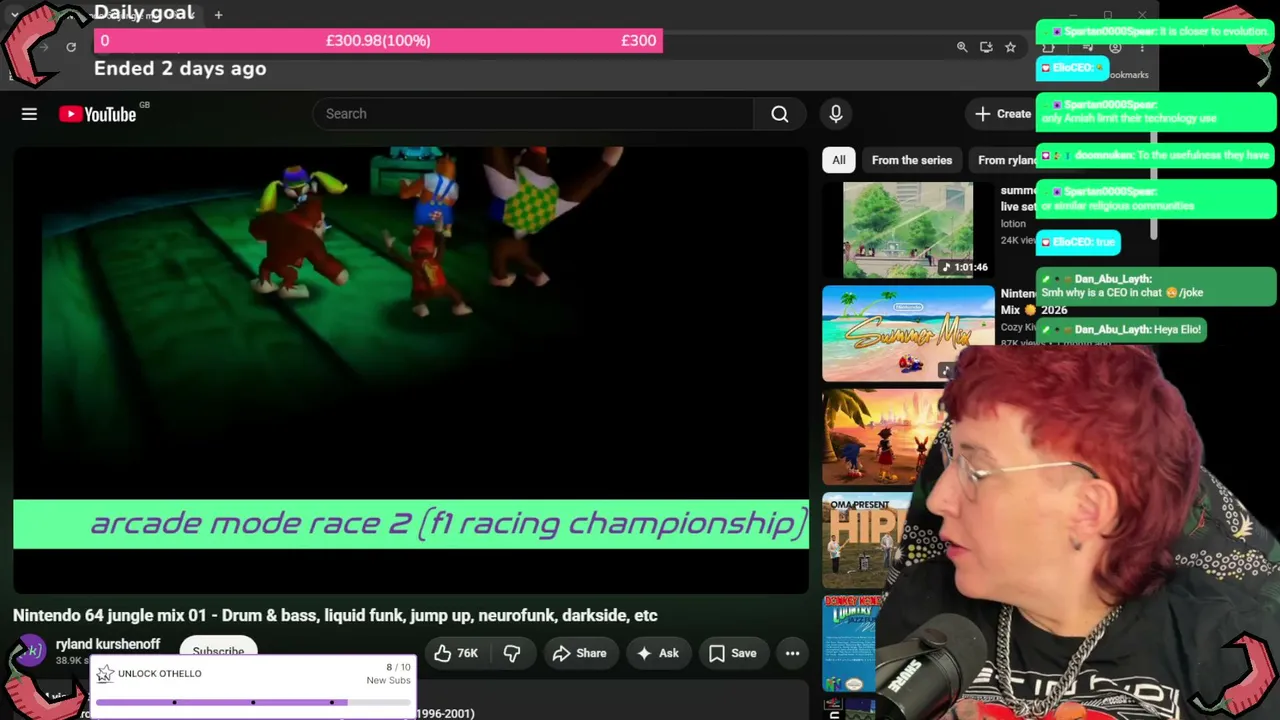Click the install-app icon in the address bar
Screen dimensions: 1280x720
[986, 47]
